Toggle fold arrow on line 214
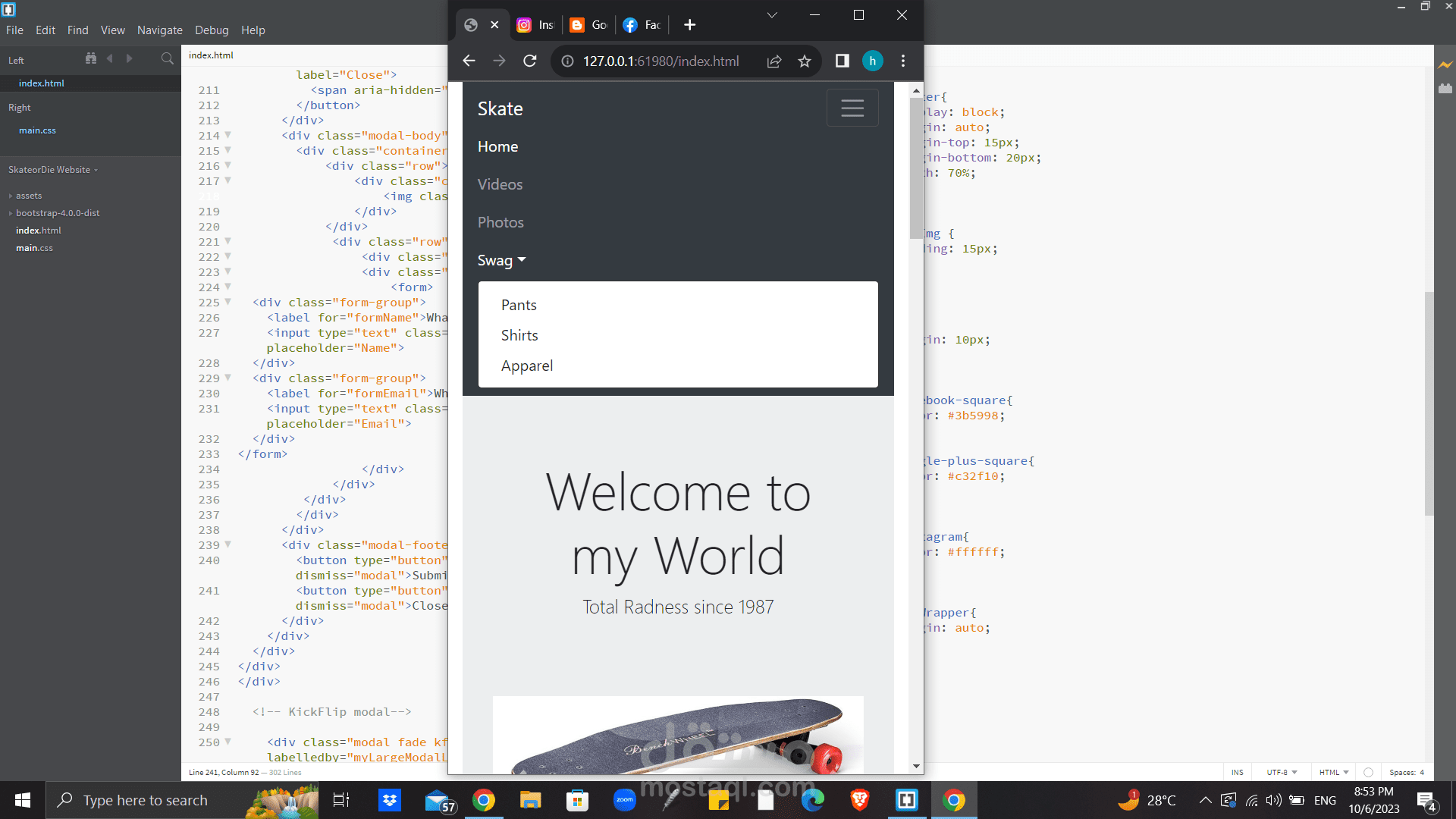This screenshot has width=1456, height=819. [227, 135]
